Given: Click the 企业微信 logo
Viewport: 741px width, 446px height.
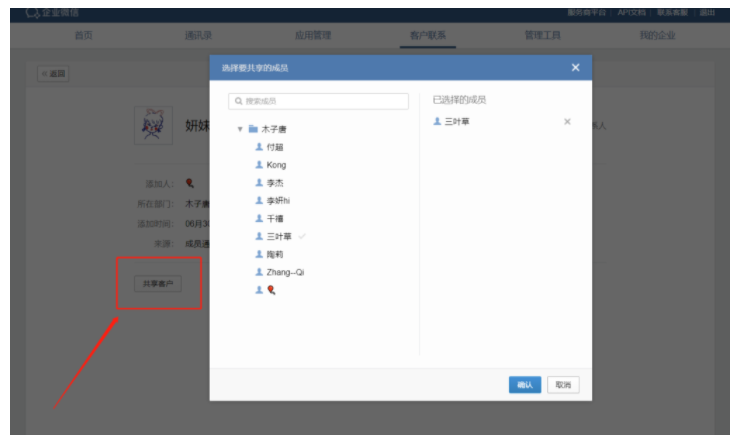Looking at the screenshot, I should [52, 13].
